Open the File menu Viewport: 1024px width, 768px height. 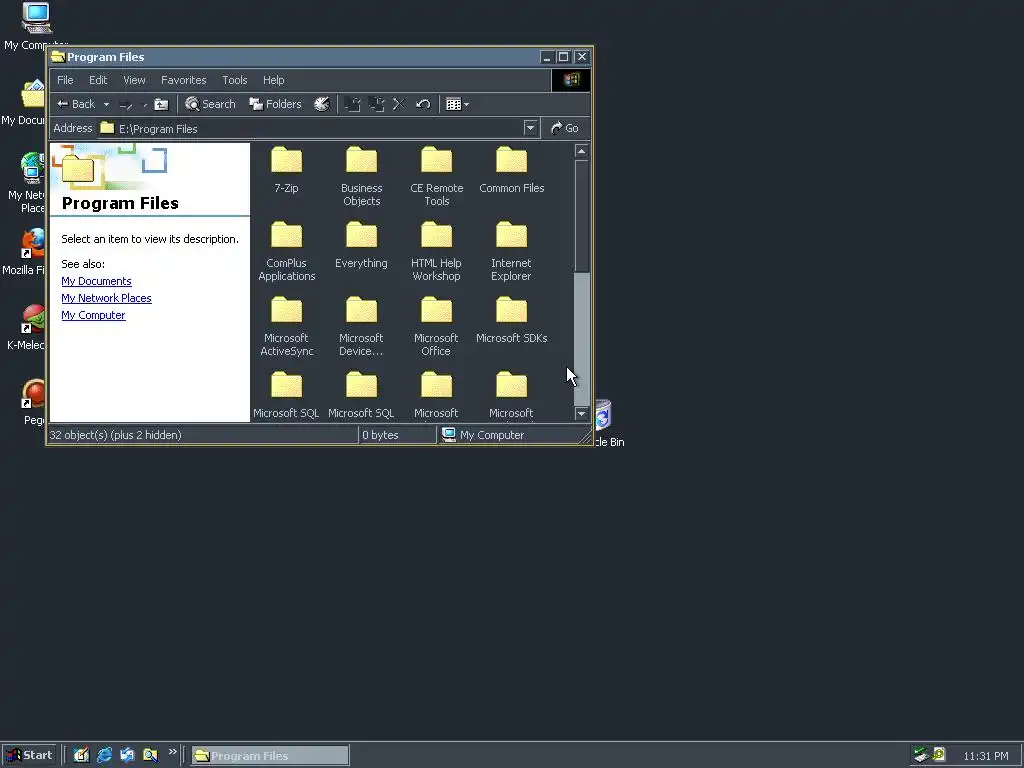pos(65,80)
